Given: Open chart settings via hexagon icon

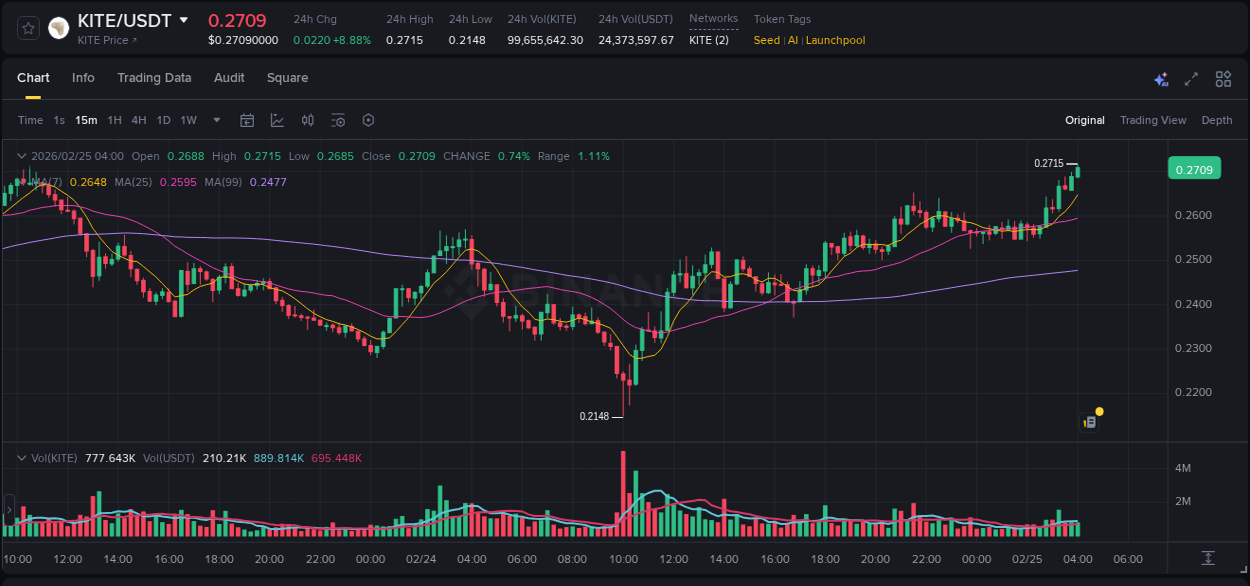Looking at the screenshot, I should pos(368,120).
